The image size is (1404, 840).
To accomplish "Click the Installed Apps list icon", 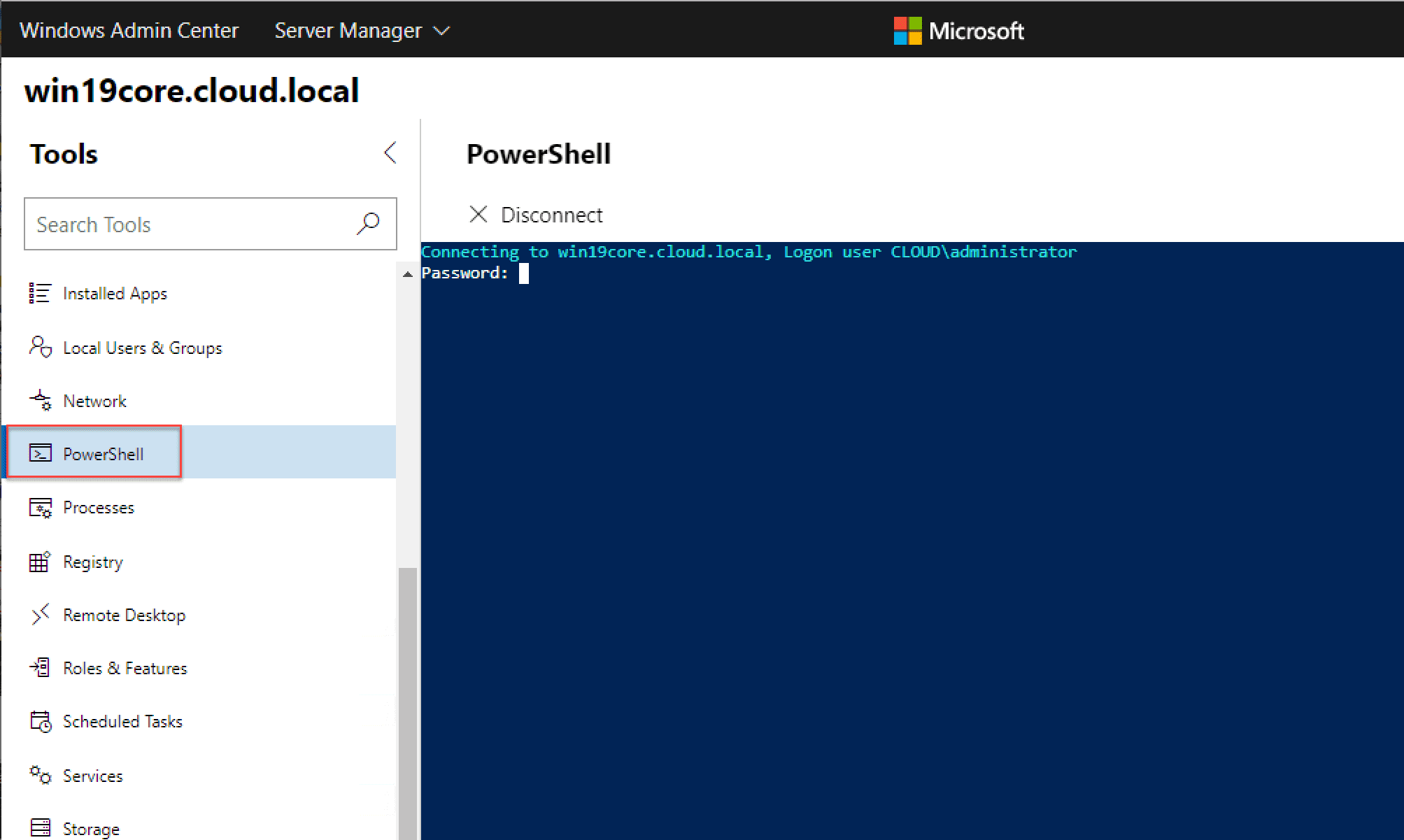I will pos(40,293).
